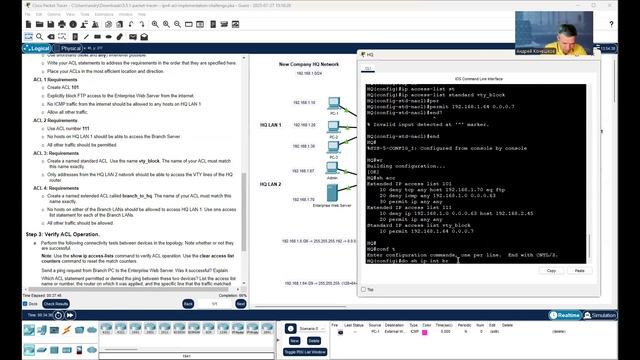Select the Draw Ellipse tool
Viewport: 640px width, 360px height.
click(x=109, y=37)
